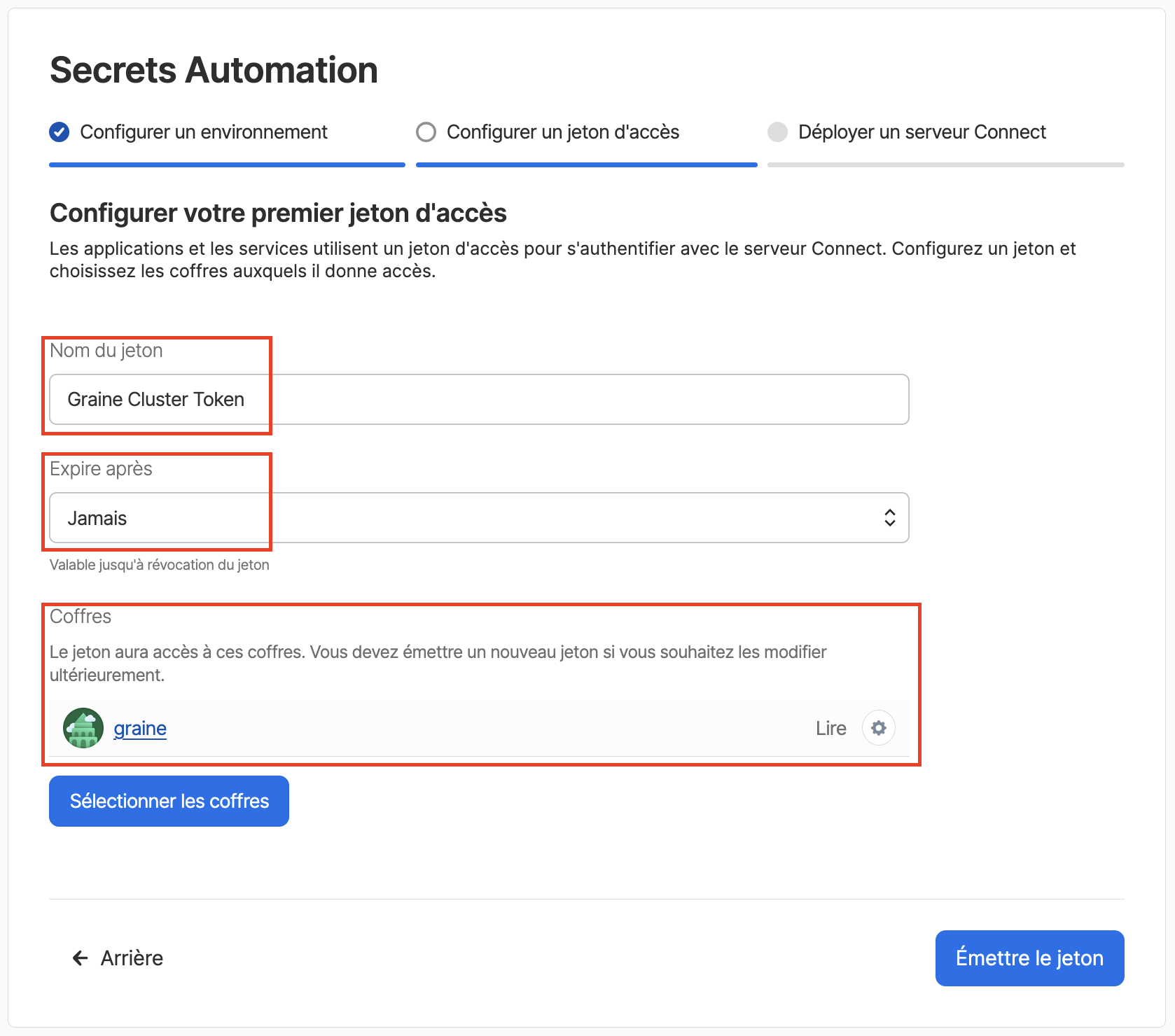Click the first blue progress bar segment
Screen dimensions: 1175x1036
[227, 165]
